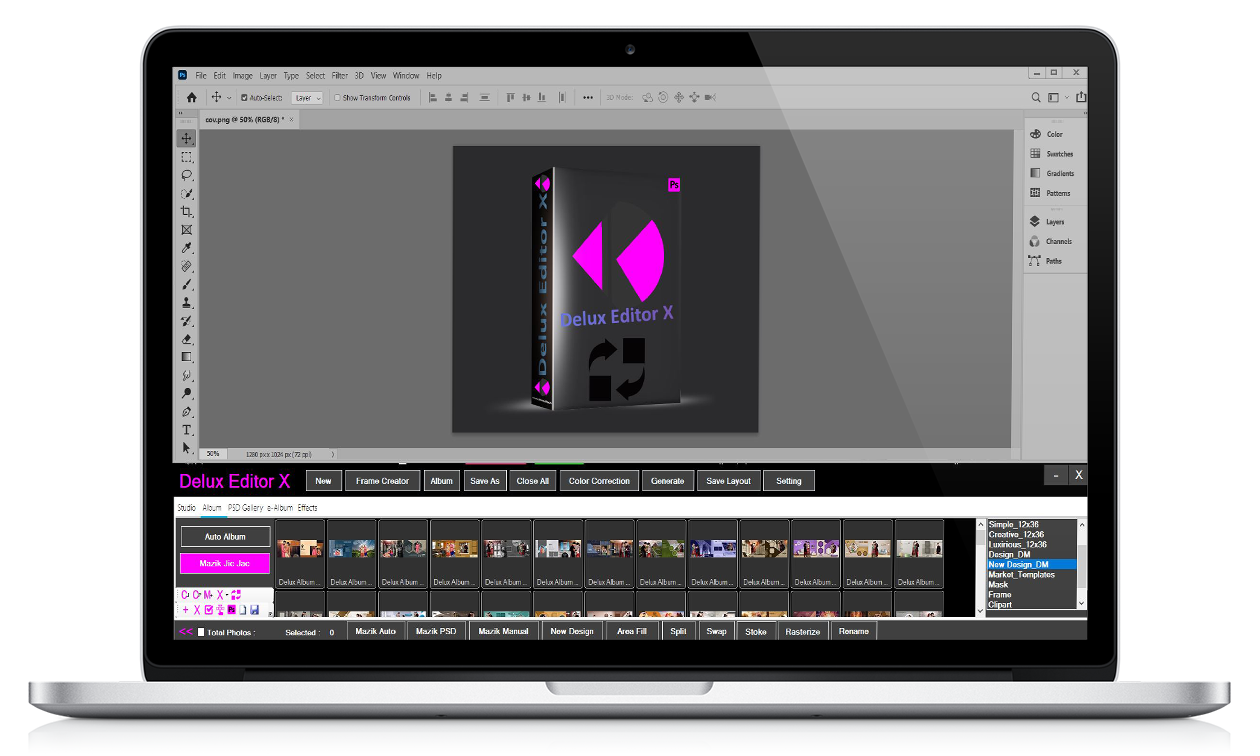Open the Color panel icon
The height and width of the screenshot is (756, 1260).
point(1036,134)
